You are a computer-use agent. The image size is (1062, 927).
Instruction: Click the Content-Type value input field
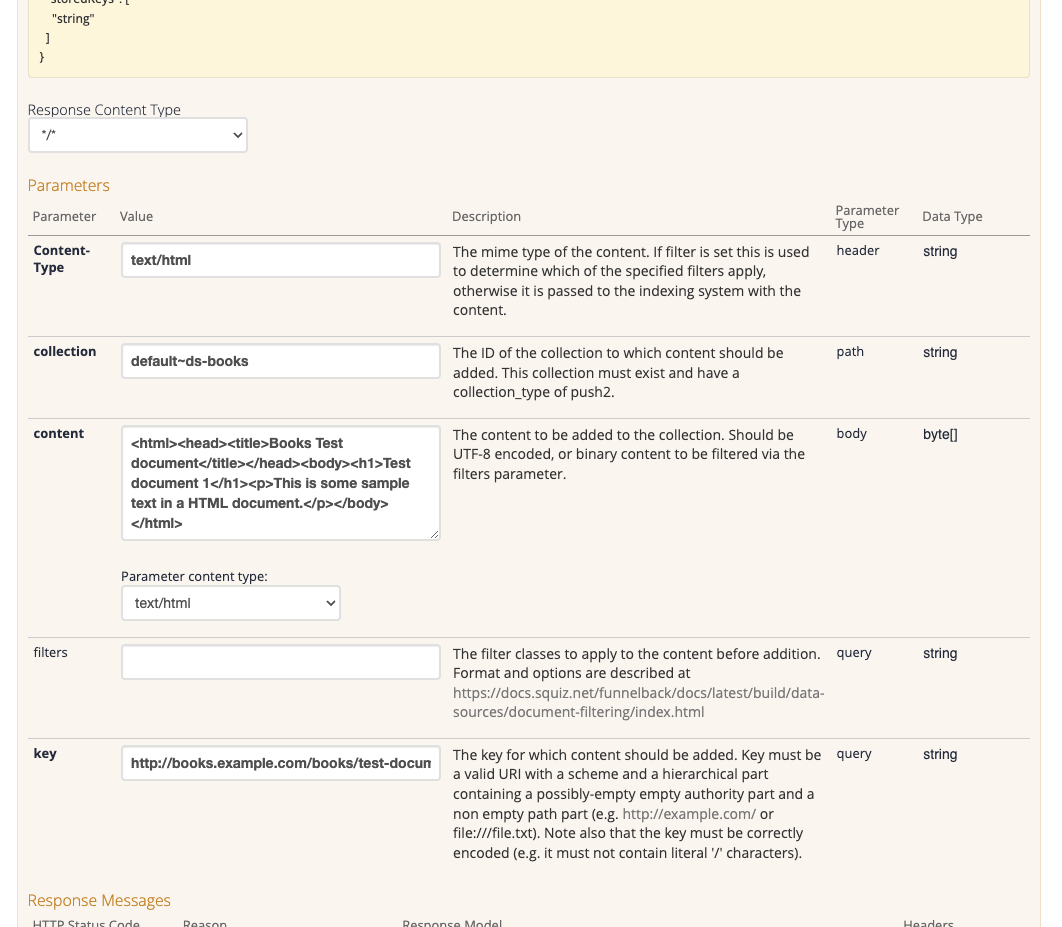280,260
